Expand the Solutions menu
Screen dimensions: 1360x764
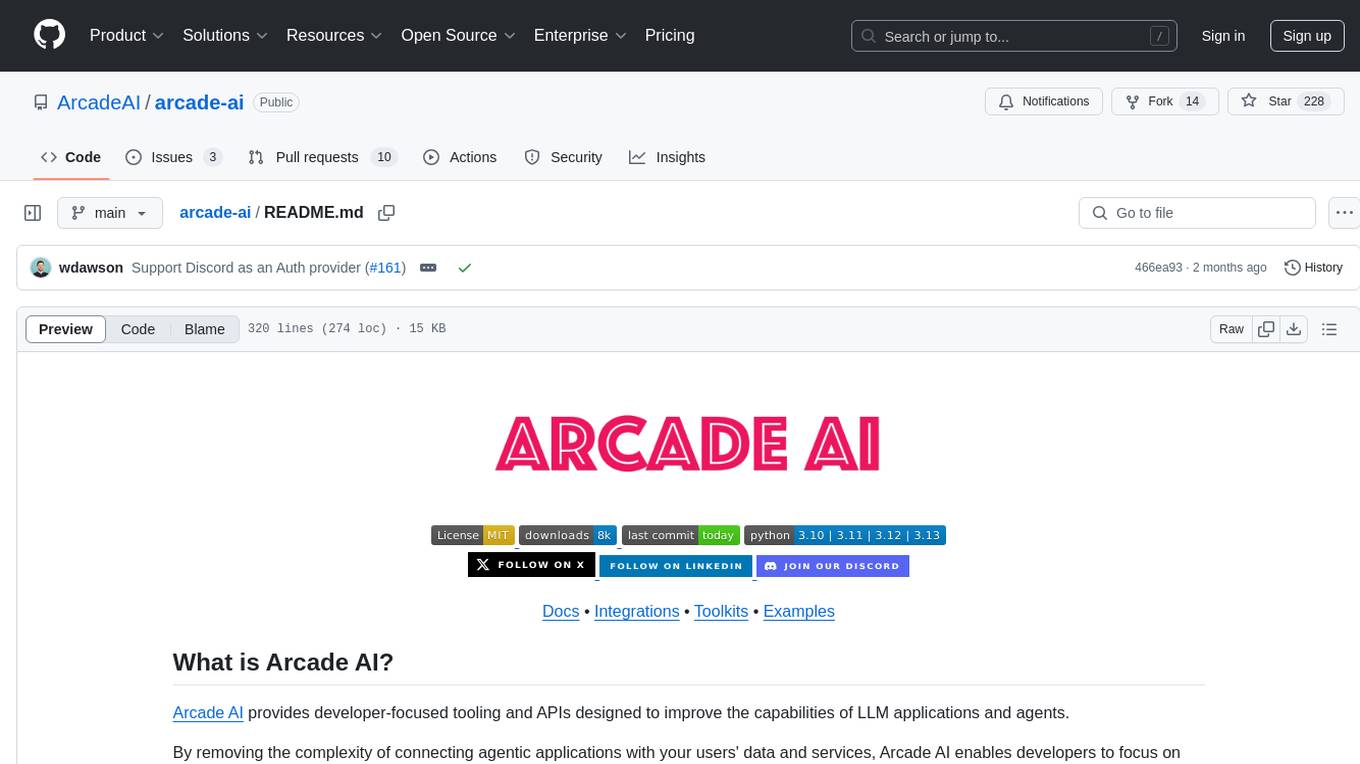226,35
